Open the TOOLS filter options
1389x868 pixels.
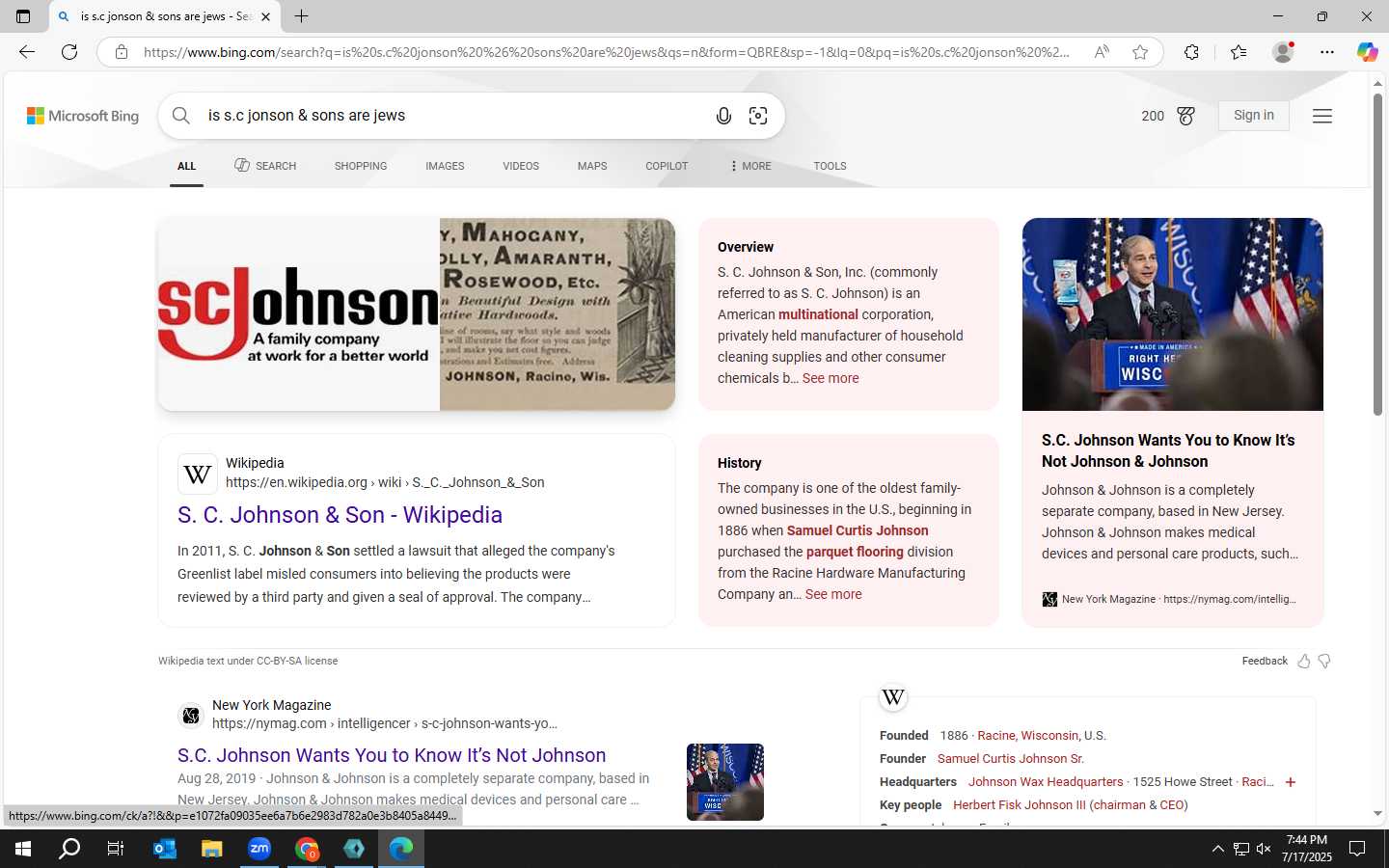point(830,166)
